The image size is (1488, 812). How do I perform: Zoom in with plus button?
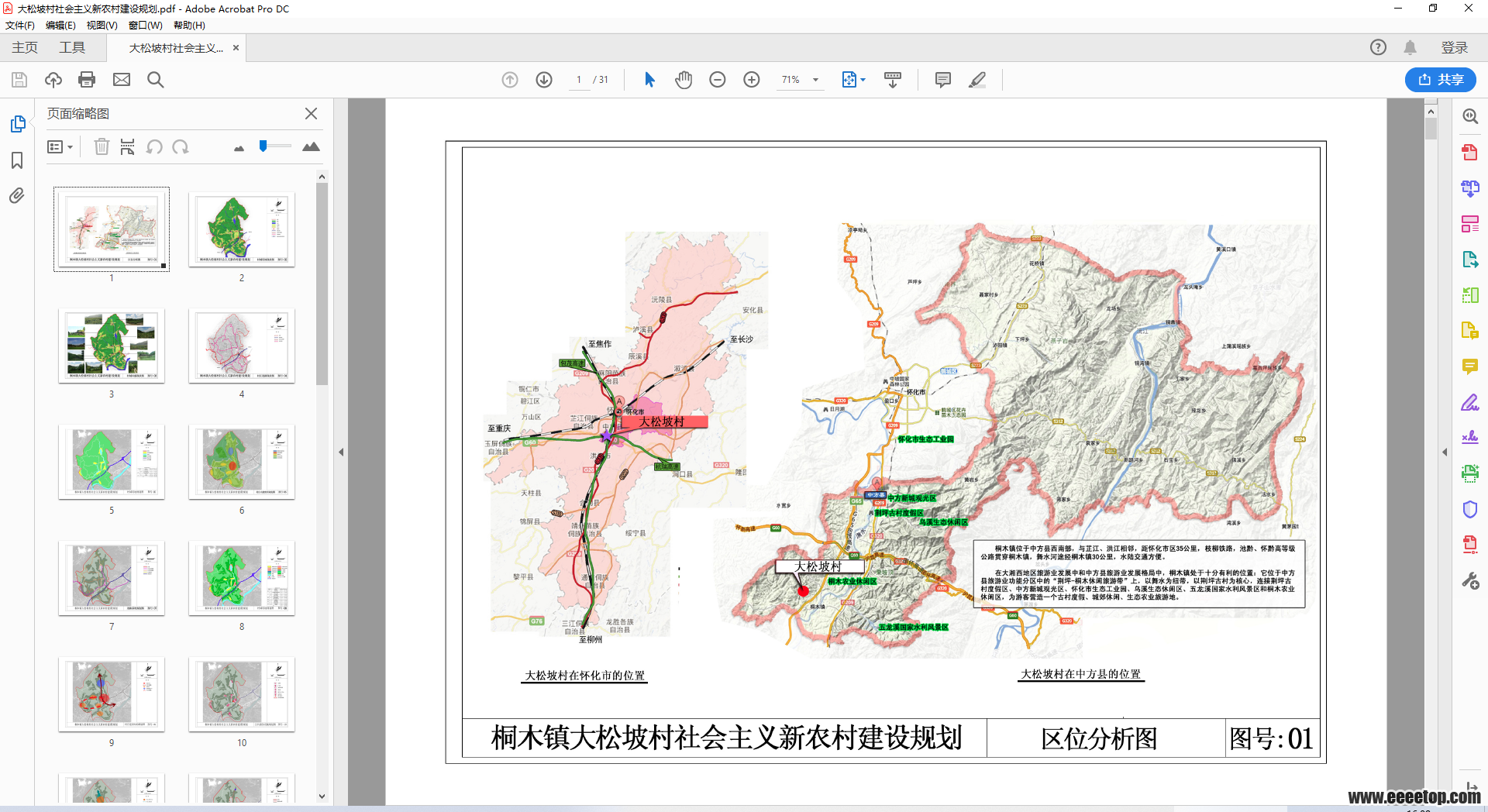[x=752, y=80]
